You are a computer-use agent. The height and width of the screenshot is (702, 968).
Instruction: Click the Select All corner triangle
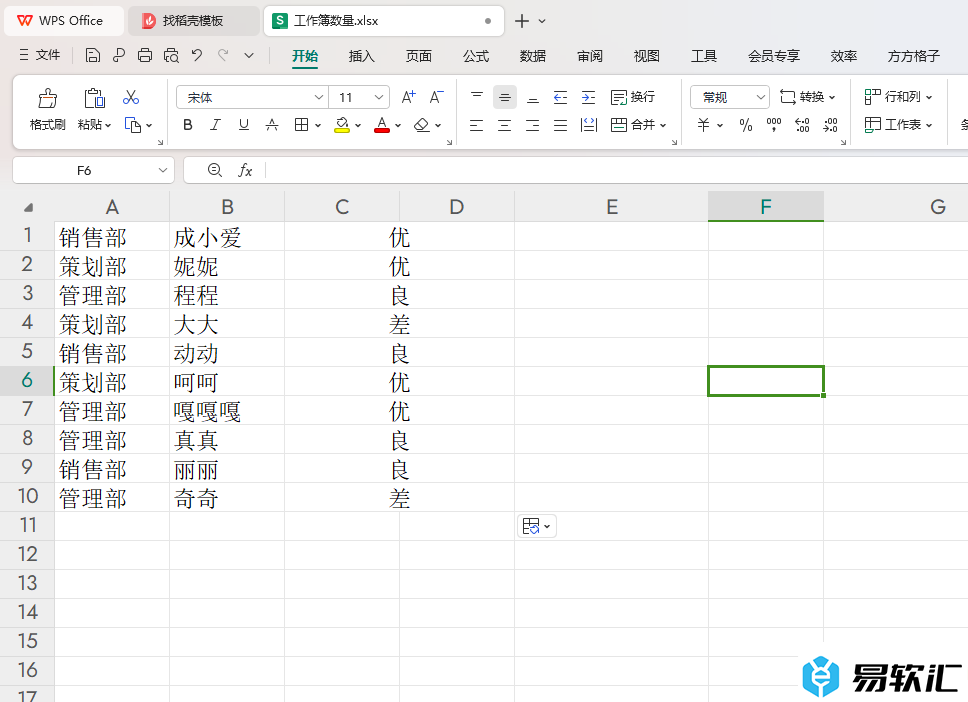click(28, 207)
